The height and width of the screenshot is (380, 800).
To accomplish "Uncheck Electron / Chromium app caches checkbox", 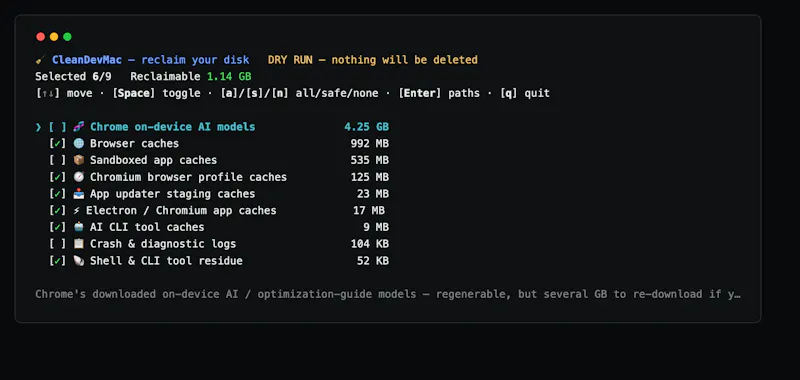I will coord(58,211).
